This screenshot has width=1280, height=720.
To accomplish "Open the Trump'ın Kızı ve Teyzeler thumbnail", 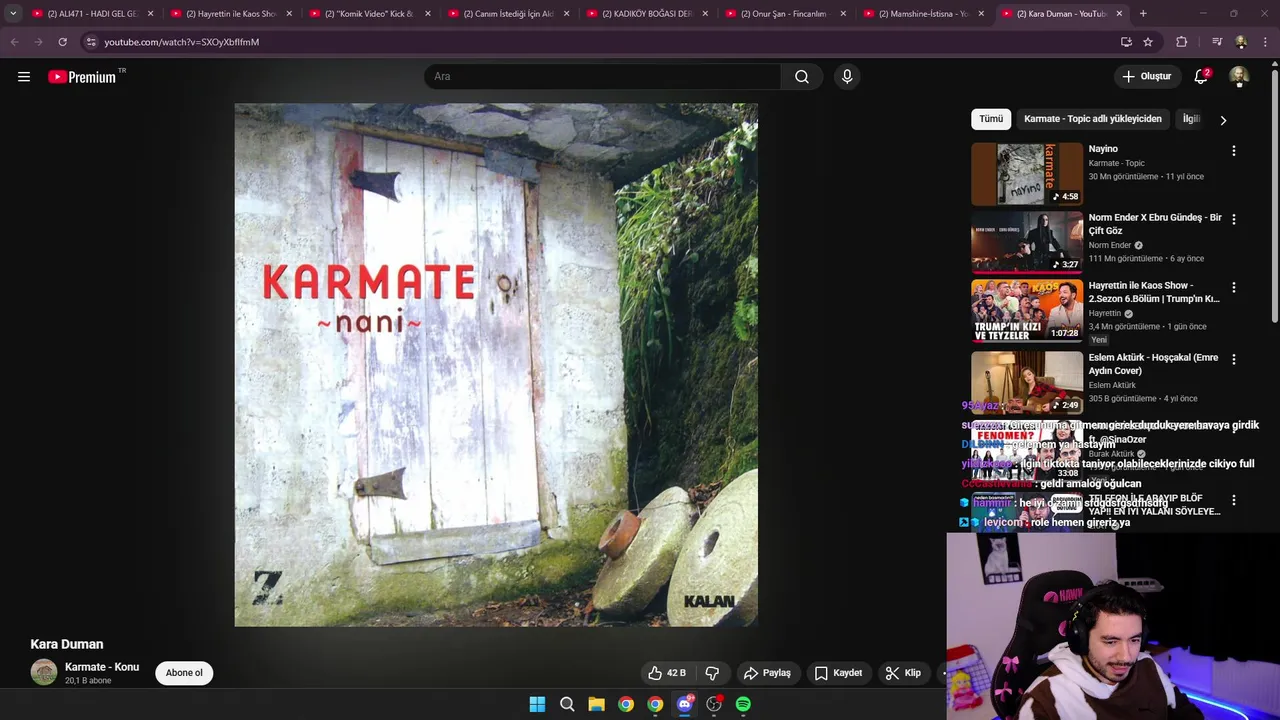I will pos(1027,310).
